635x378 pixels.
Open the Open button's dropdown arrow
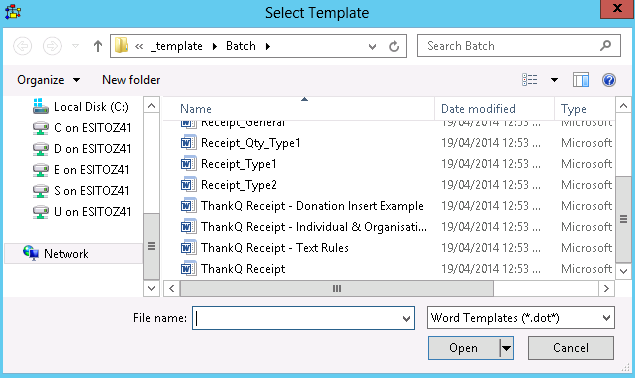pyautogui.click(x=507, y=348)
